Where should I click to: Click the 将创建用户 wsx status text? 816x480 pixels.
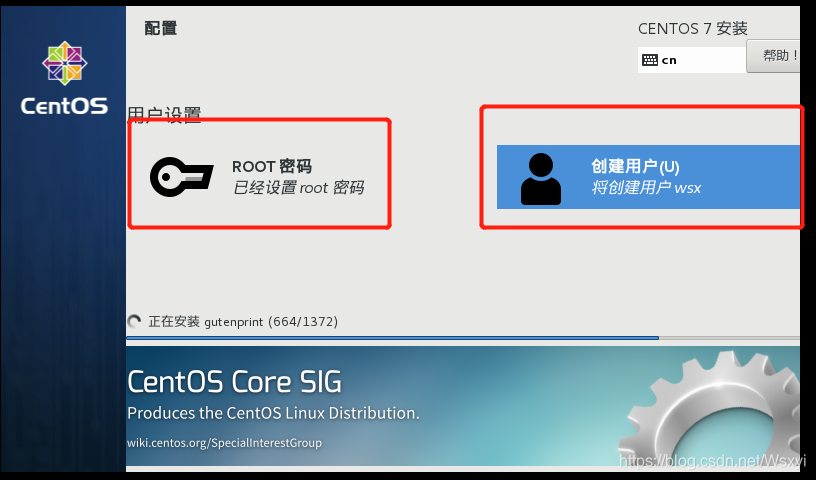point(646,187)
